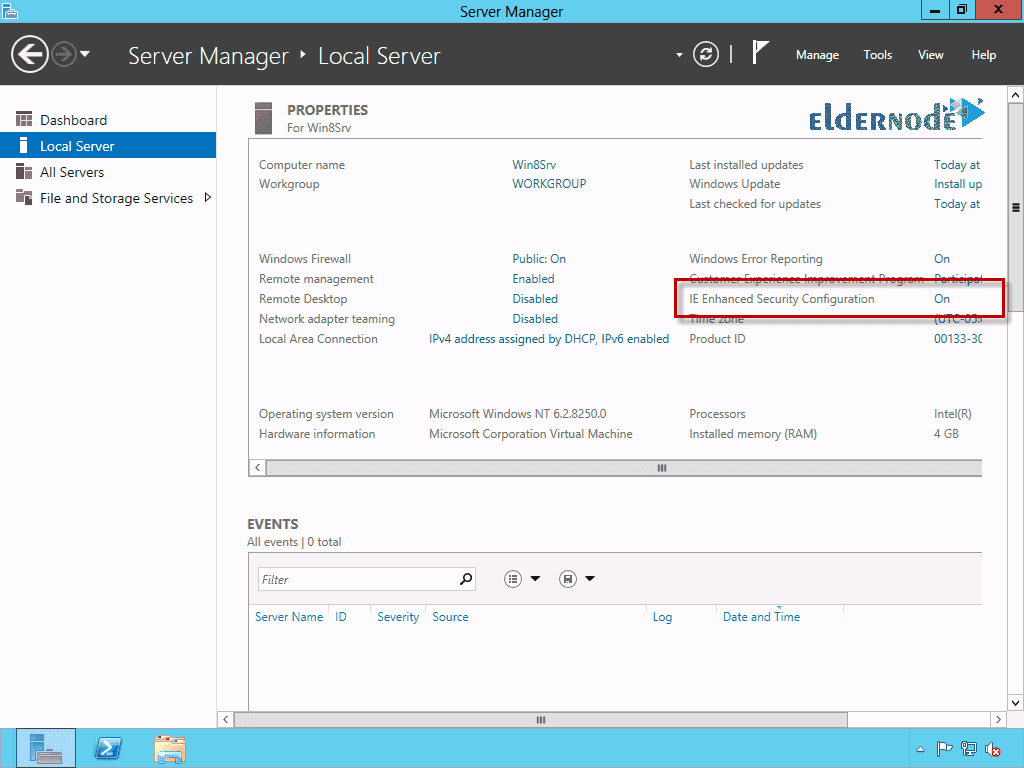
Task: Click the events criteria list icon
Action: point(513,579)
